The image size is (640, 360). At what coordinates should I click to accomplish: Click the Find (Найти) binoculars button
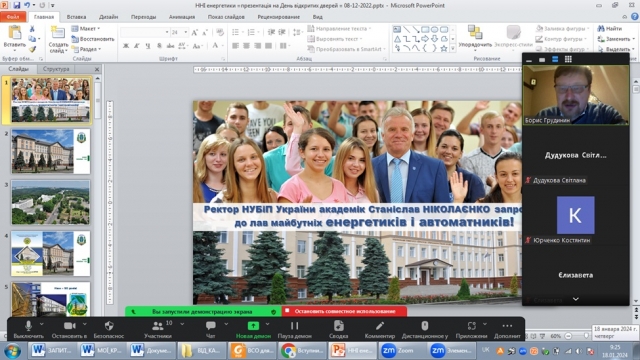point(609,29)
